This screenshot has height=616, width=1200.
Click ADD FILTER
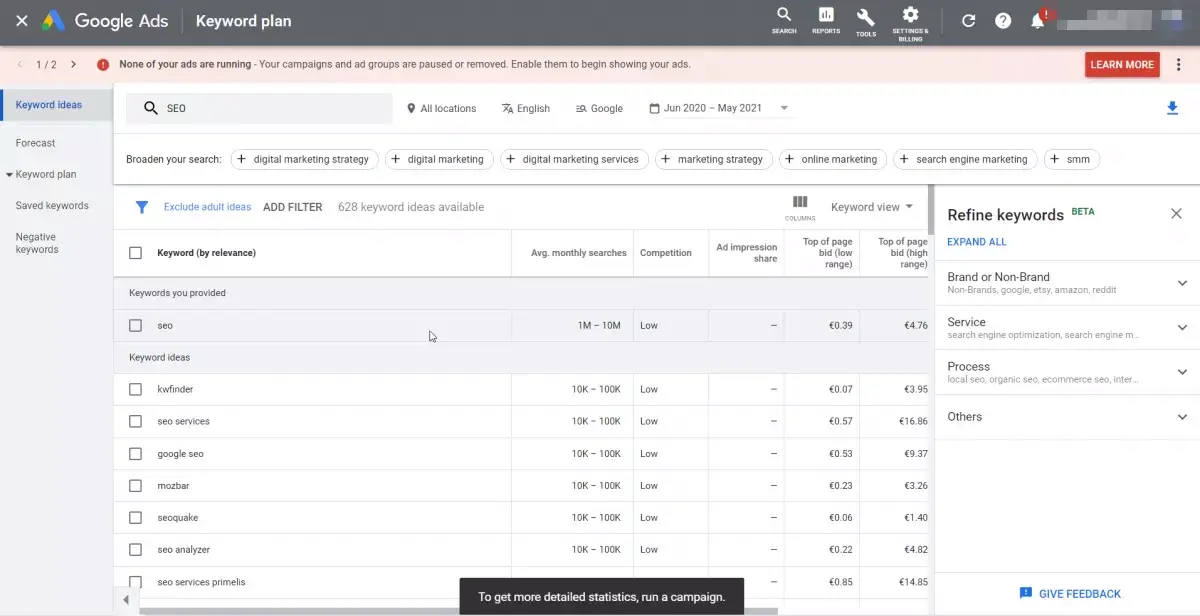tap(292, 207)
